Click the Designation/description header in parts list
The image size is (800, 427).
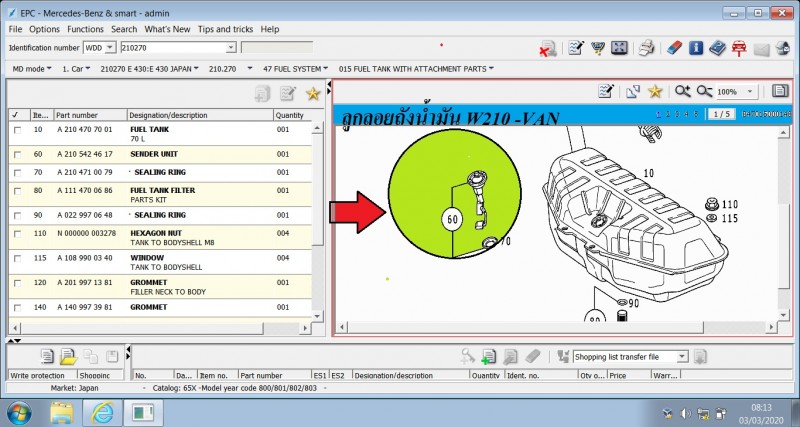coord(200,115)
